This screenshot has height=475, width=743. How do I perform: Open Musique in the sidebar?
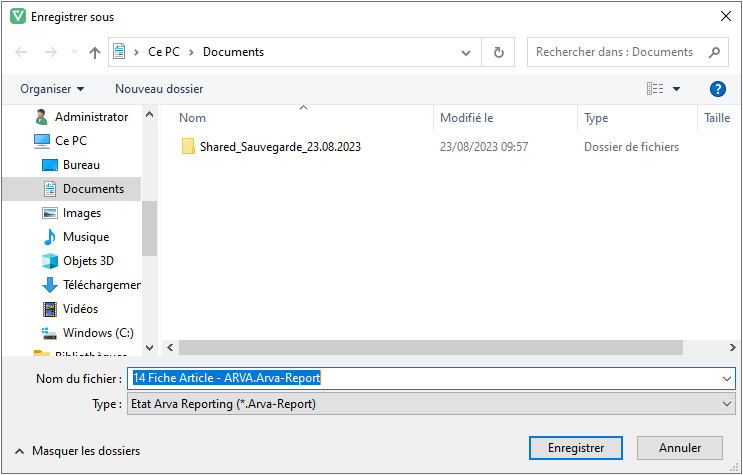[76, 237]
